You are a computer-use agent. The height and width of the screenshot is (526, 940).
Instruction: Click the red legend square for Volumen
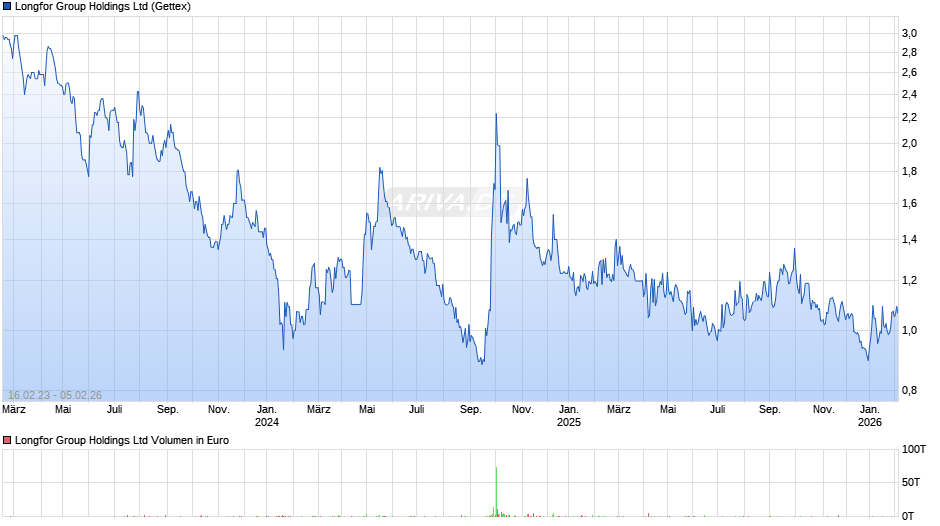[7, 440]
